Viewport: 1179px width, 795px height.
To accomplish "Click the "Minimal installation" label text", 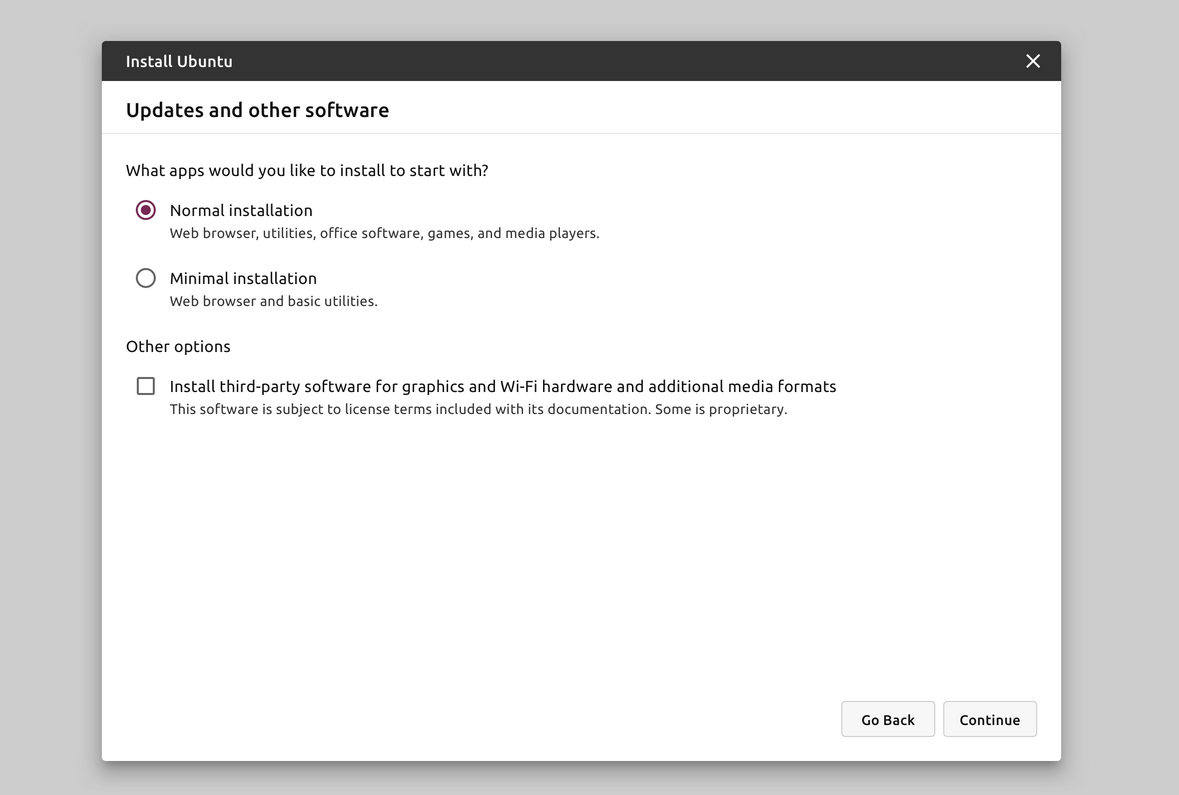I will [x=243, y=278].
